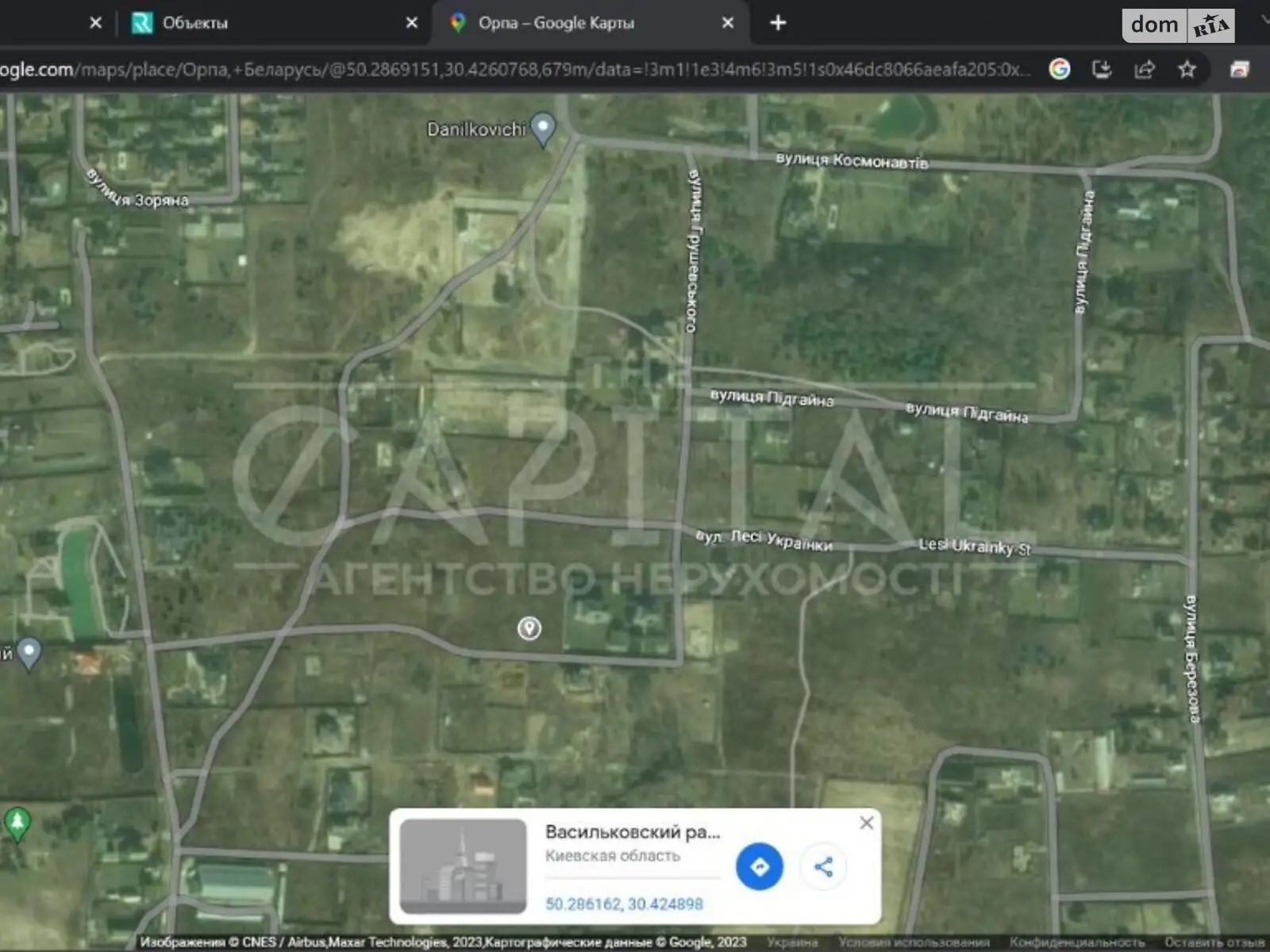Select the dropped location pin on map
1270x952 pixels.
[529, 628]
